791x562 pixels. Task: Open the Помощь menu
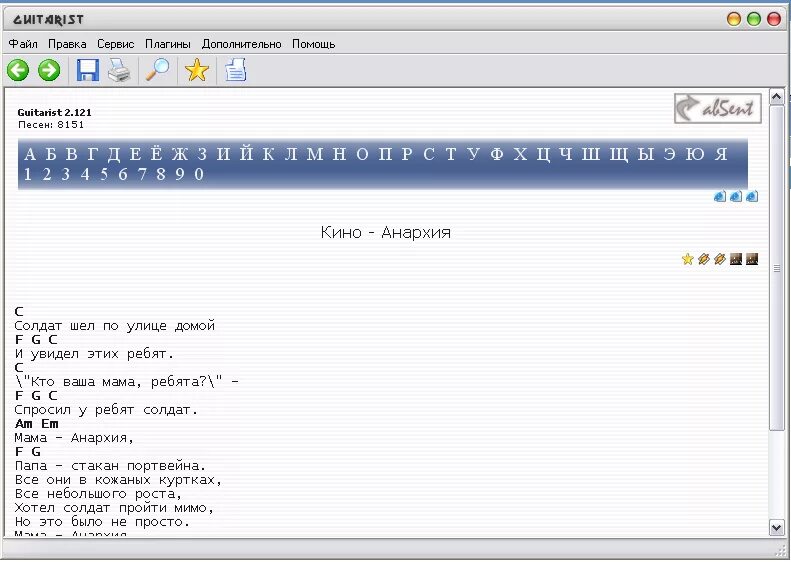pyautogui.click(x=314, y=44)
